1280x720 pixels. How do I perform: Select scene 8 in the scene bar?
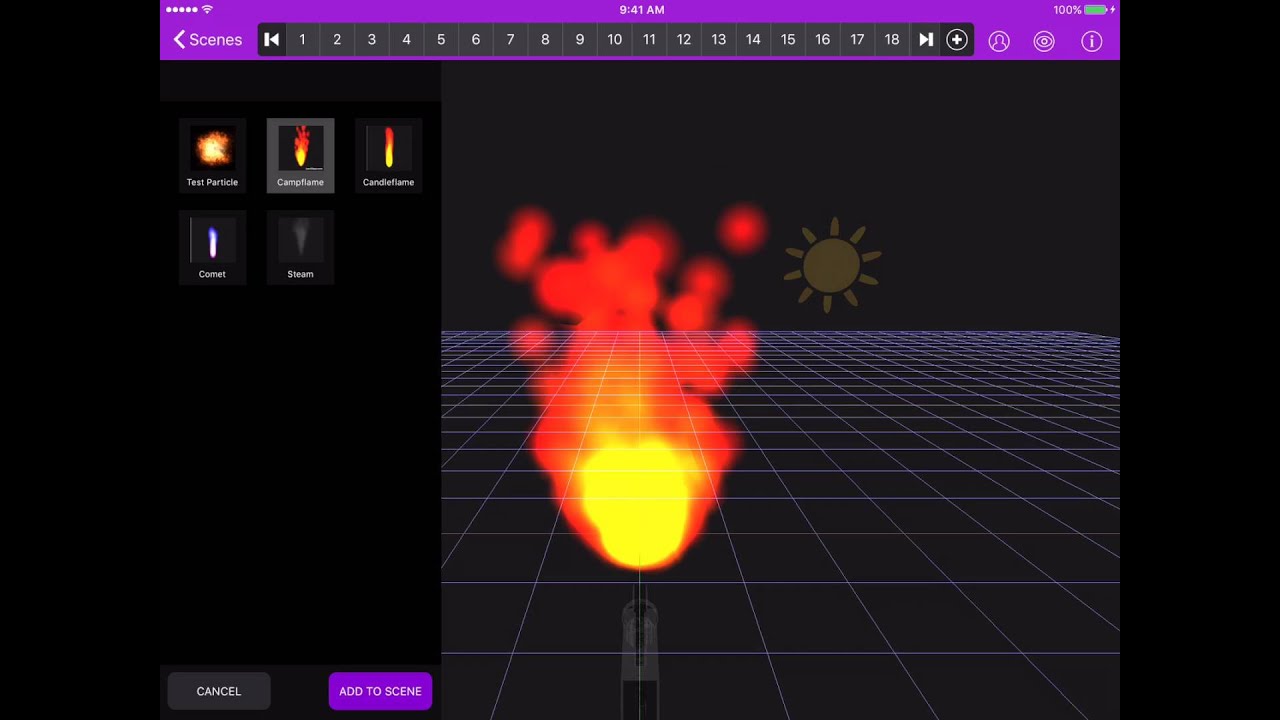[x=545, y=40]
